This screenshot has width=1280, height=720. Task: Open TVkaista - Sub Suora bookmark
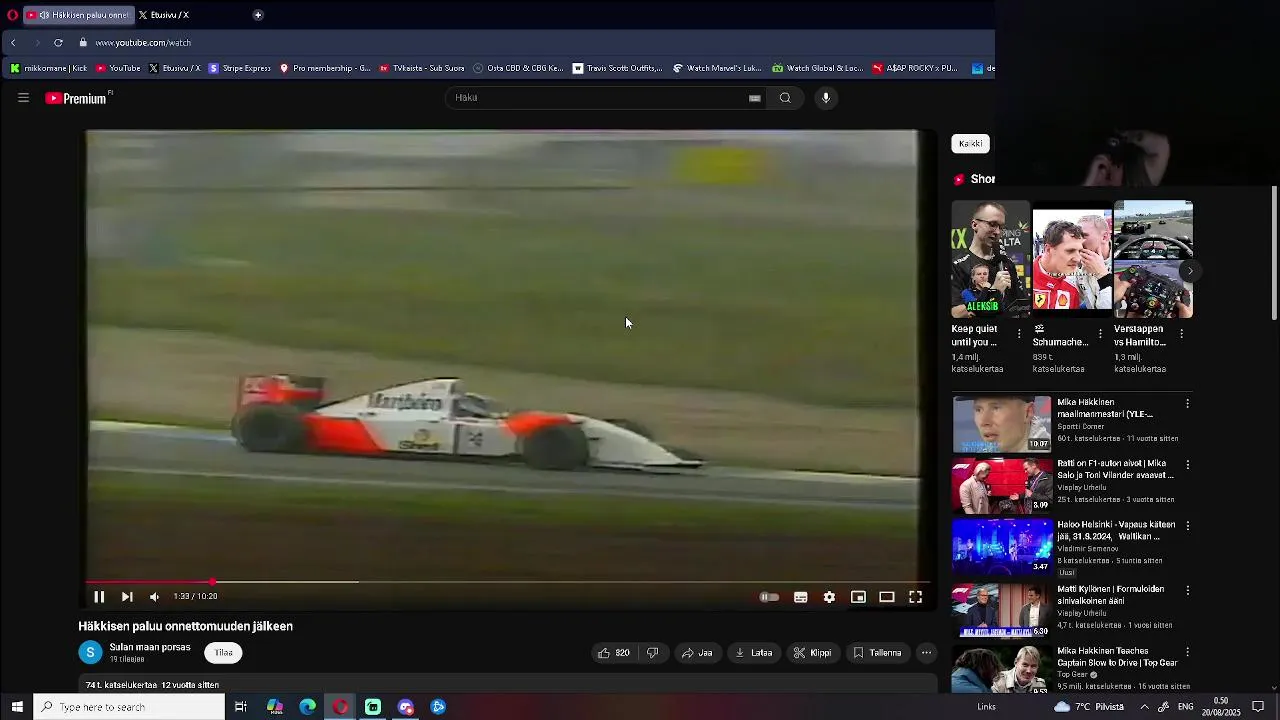click(422, 69)
